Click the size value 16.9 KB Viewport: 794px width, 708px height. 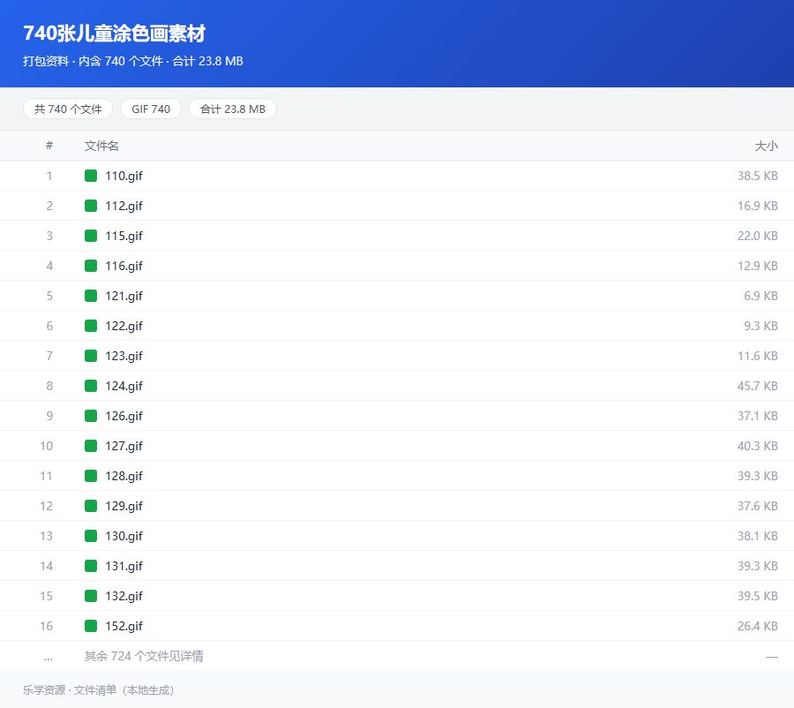click(x=758, y=206)
